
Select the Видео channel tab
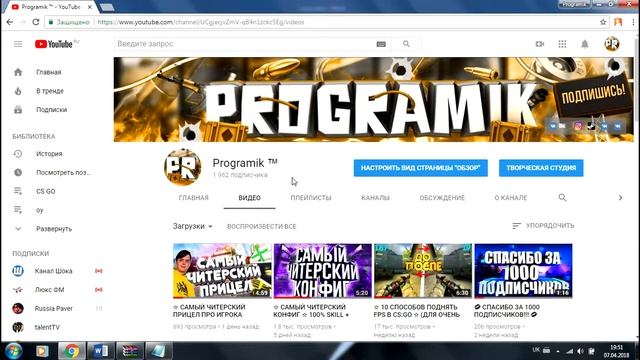pos(249,198)
